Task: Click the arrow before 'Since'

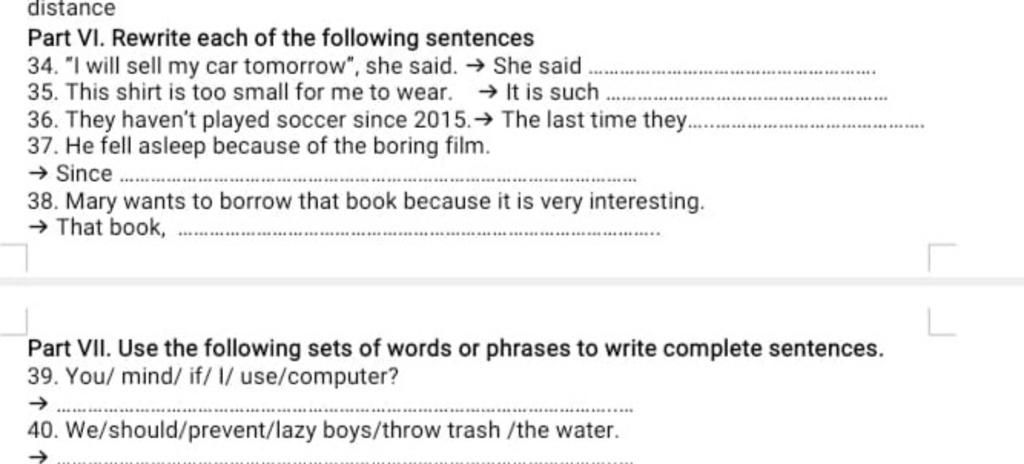Action: (x=39, y=174)
